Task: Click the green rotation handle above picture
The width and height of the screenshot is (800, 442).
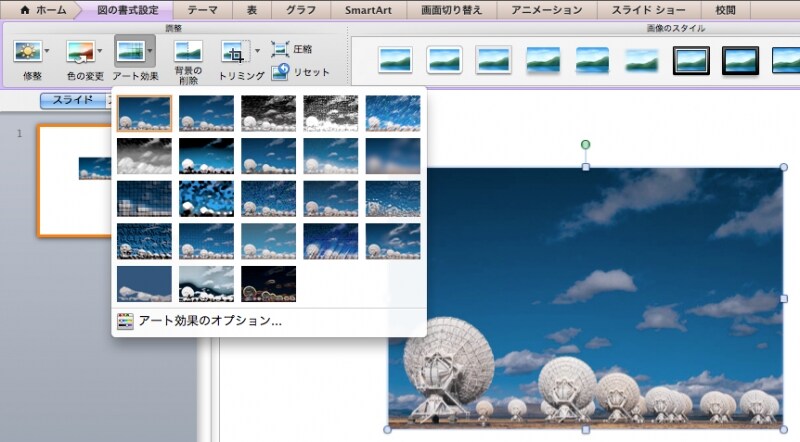Action: (585, 144)
